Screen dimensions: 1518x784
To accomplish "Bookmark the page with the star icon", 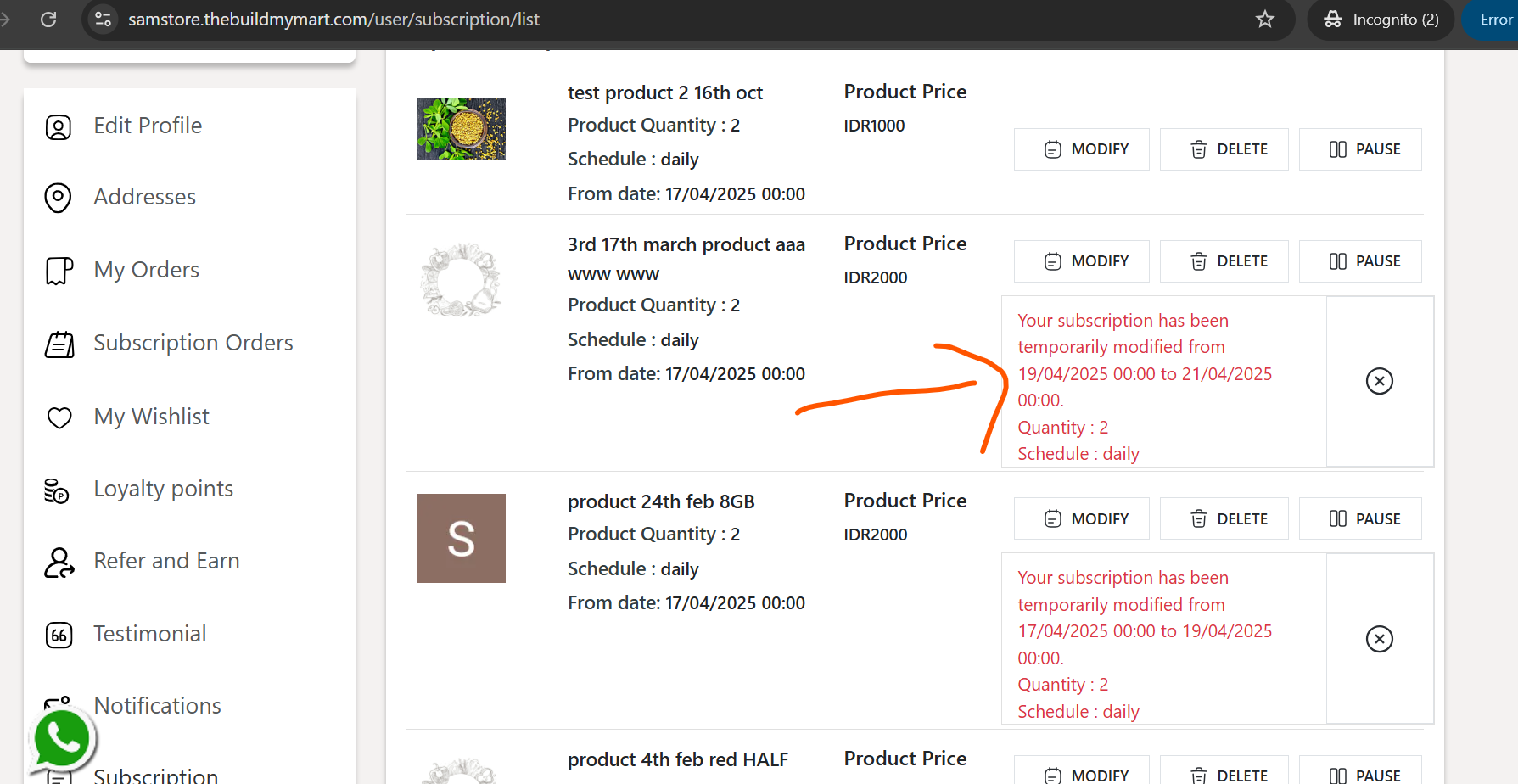I will pos(1265,19).
